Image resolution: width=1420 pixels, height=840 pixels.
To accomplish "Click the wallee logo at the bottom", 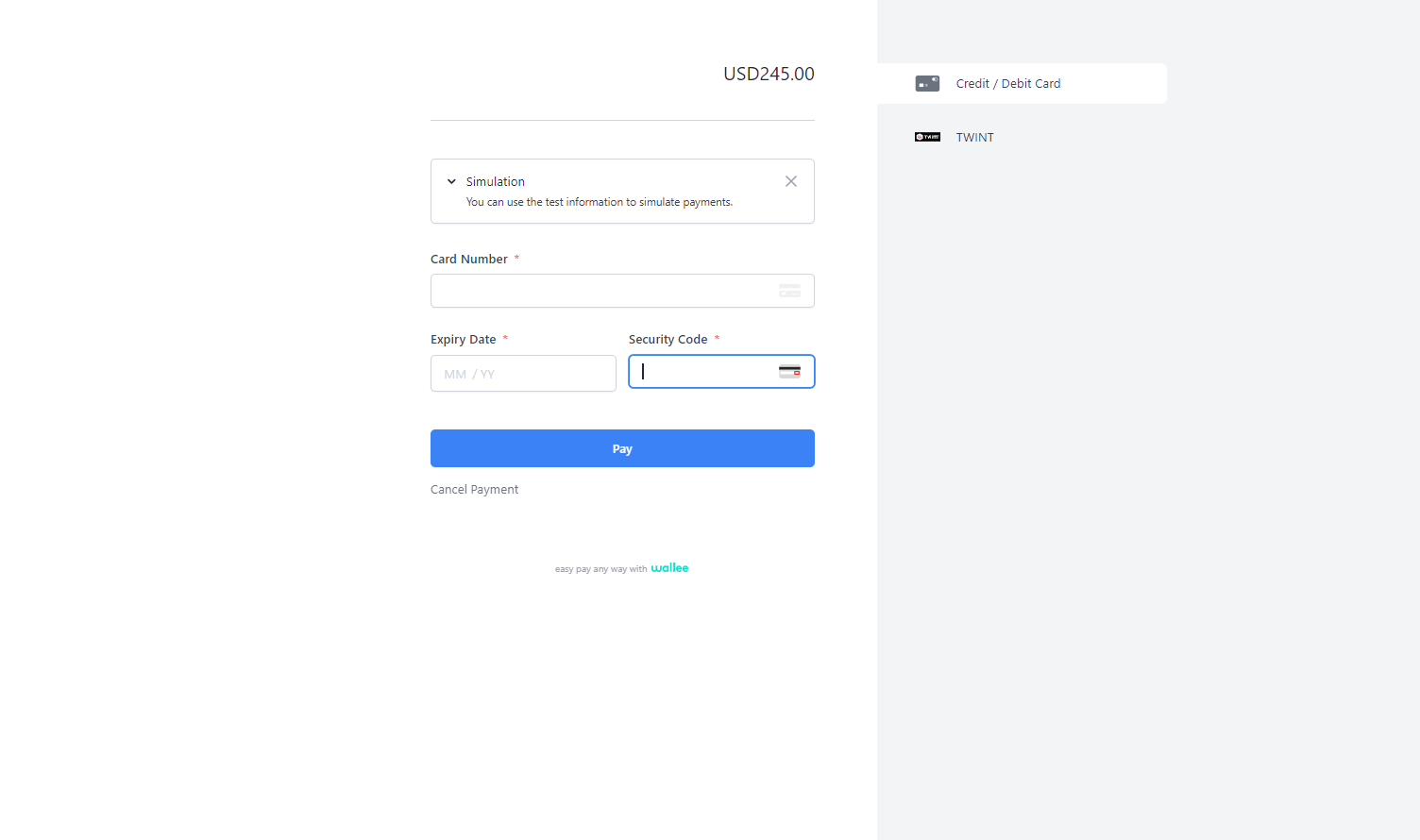I will (x=669, y=567).
